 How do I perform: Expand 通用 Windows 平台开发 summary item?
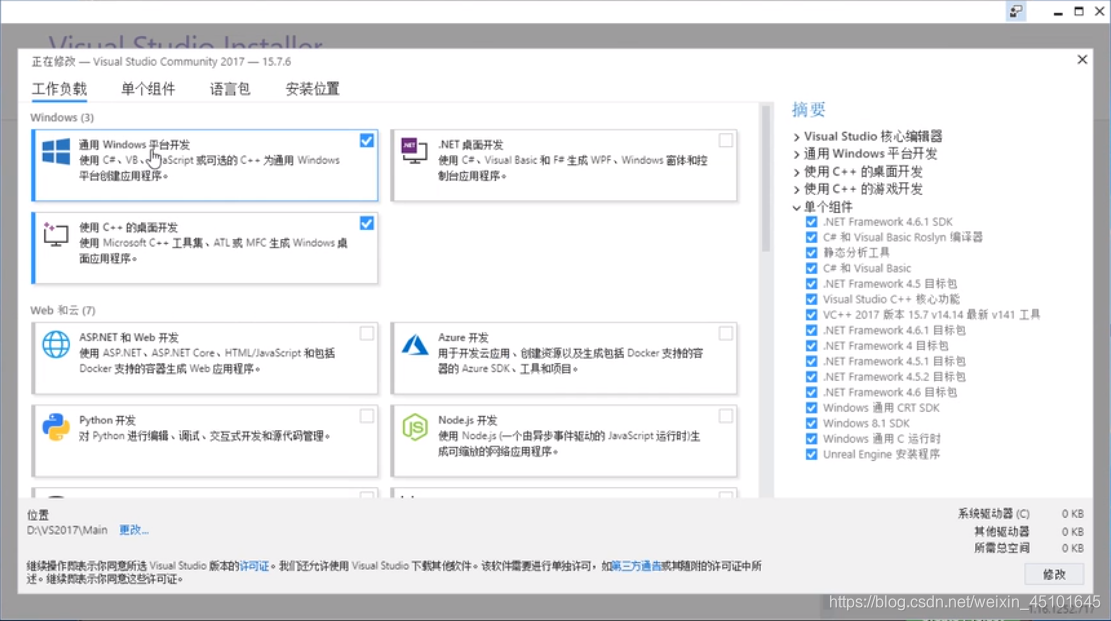coord(796,154)
